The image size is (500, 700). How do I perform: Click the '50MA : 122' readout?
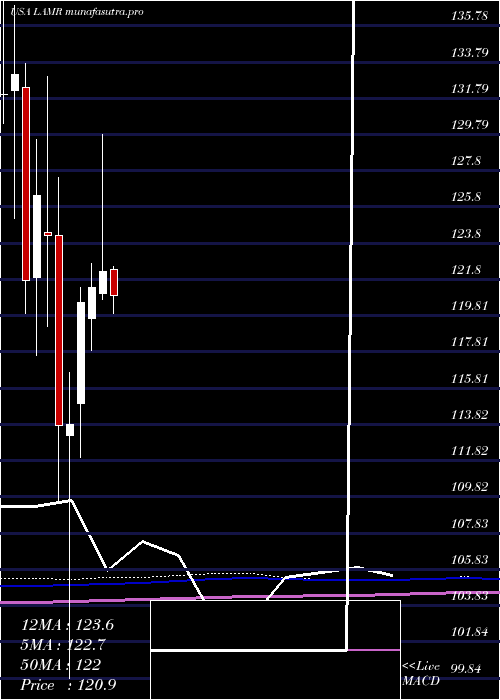pyautogui.click(x=61, y=665)
